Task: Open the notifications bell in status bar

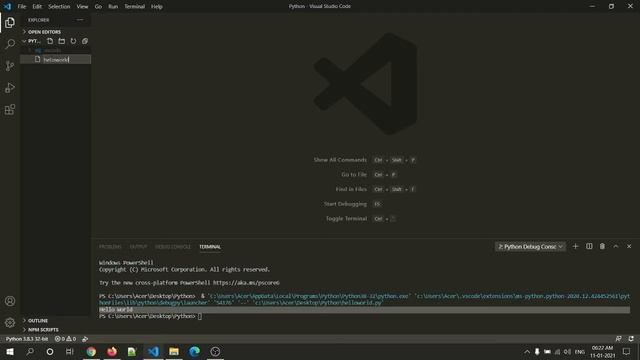Action: 631,339
